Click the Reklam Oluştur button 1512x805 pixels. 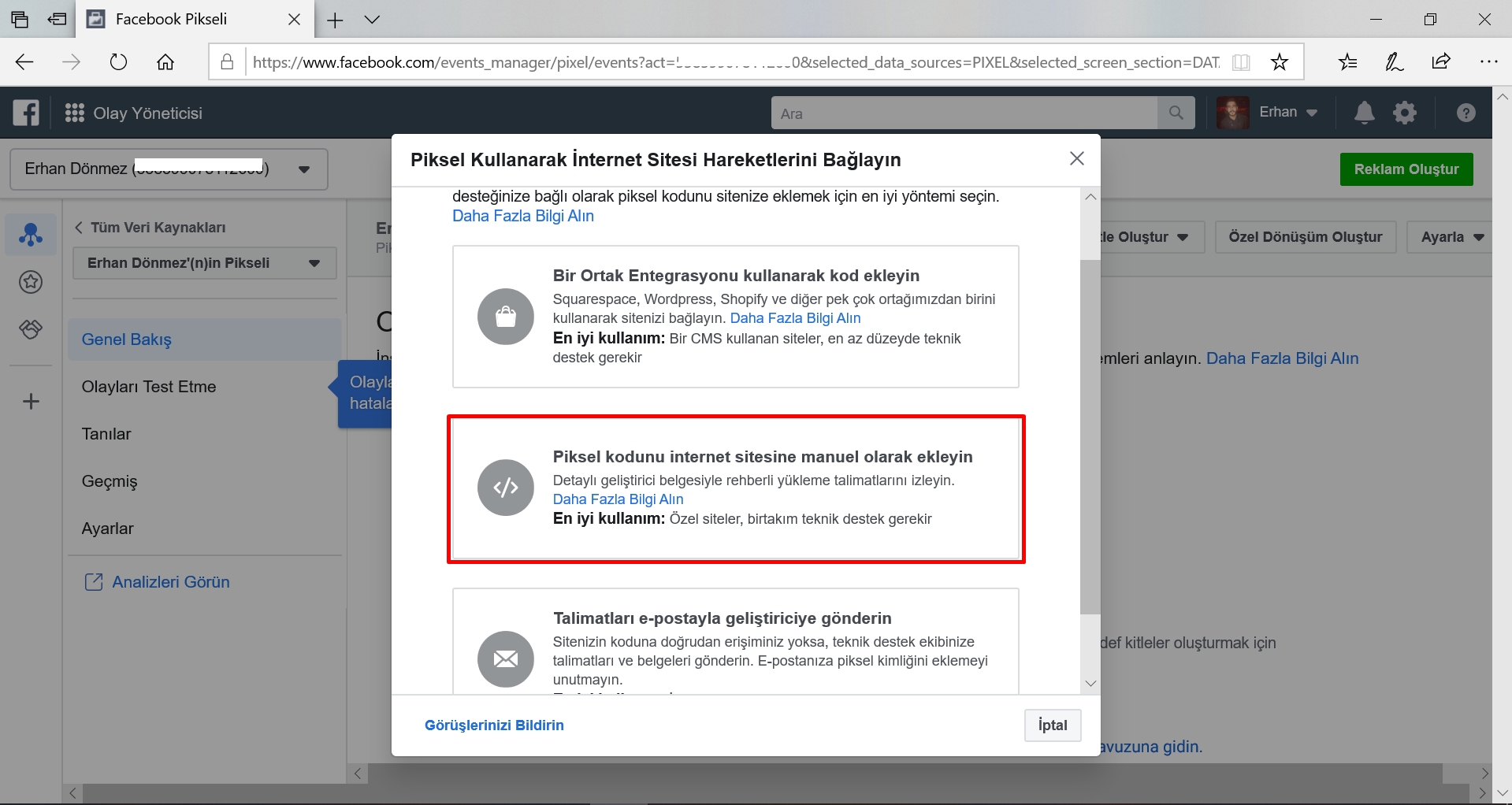click(1406, 169)
